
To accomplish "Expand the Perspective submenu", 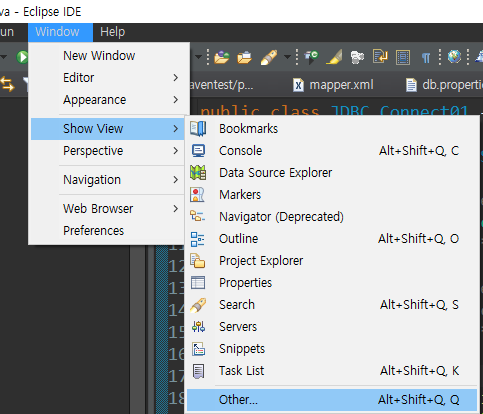I will click(107, 151).
